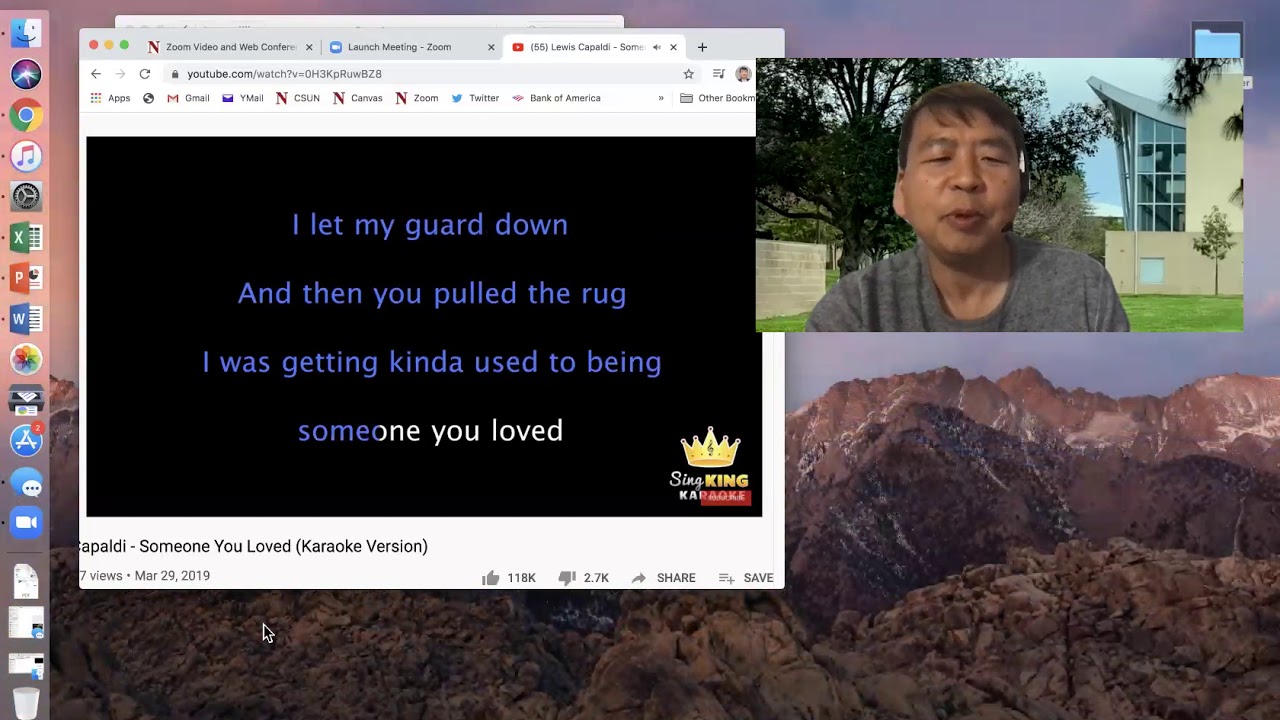
Task: Expand hidden bookmarks with the chevron
Action: pos(661,98)
